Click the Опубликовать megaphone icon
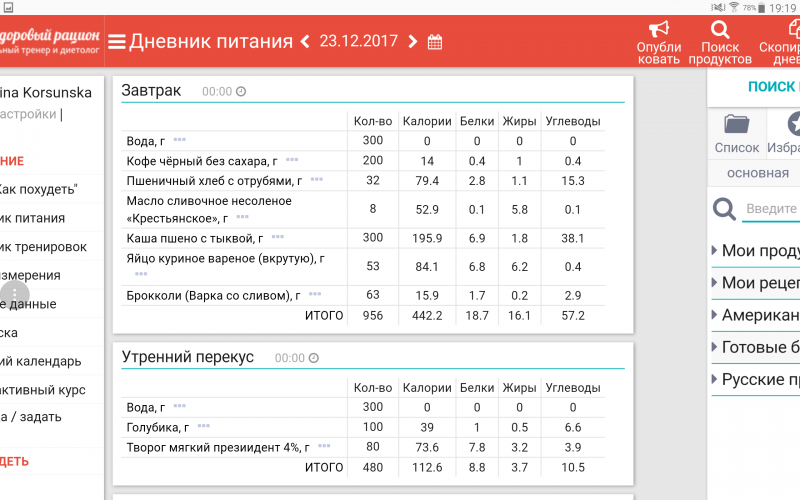 (659, 30)
